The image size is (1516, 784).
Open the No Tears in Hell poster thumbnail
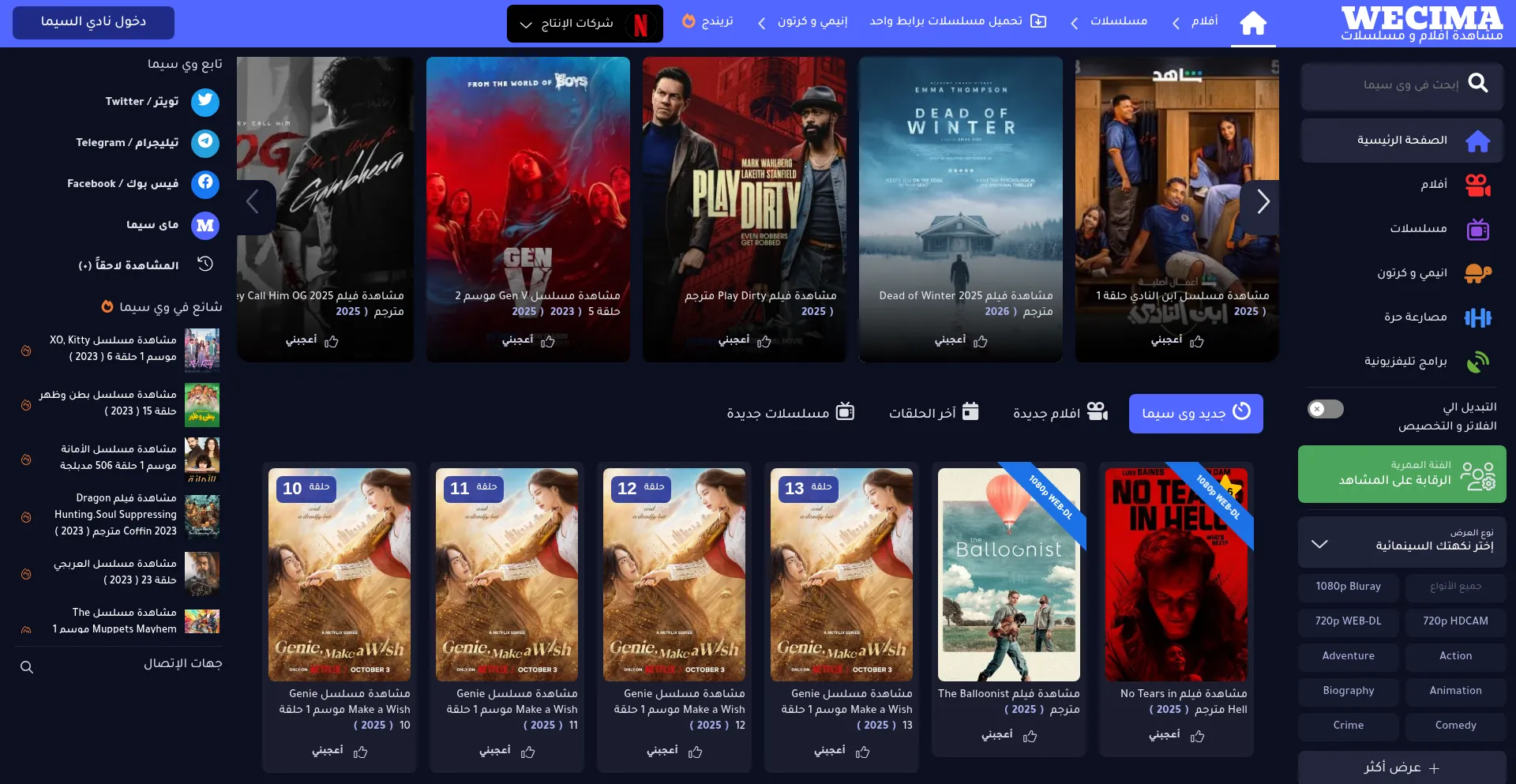pyautogui.click(x=1176, y=574)
